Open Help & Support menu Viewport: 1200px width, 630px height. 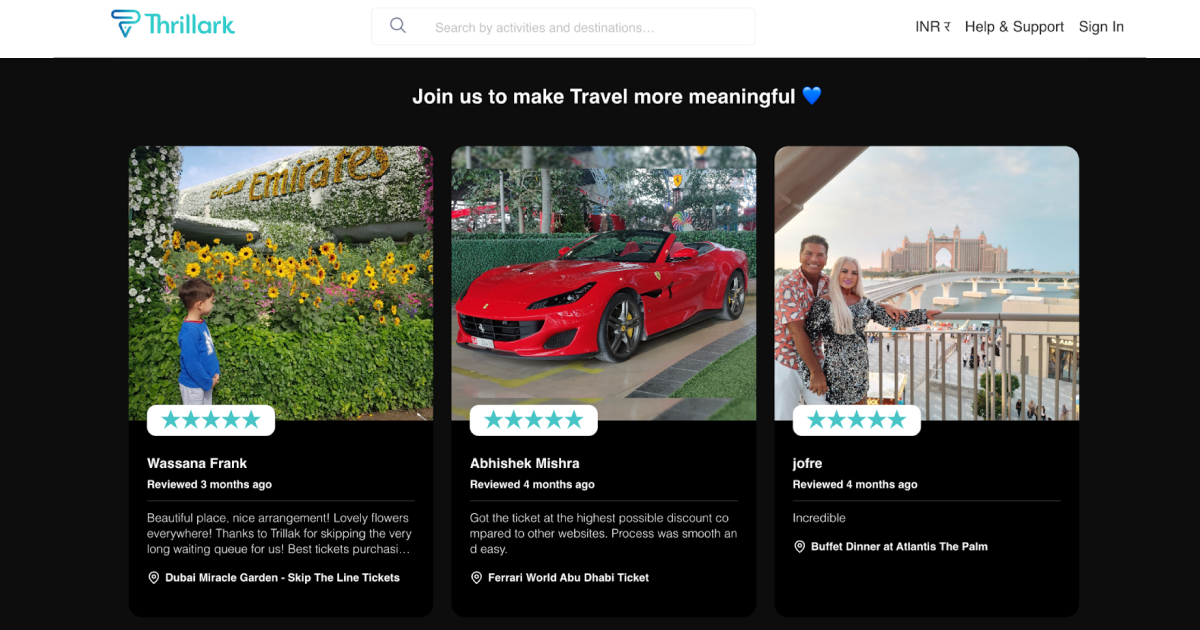point(1014,27)
